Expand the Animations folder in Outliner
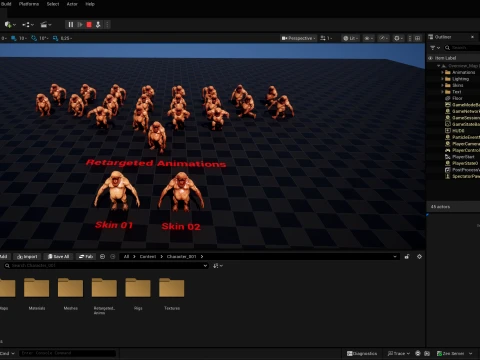The image size is (480, 360). (442, 72)
